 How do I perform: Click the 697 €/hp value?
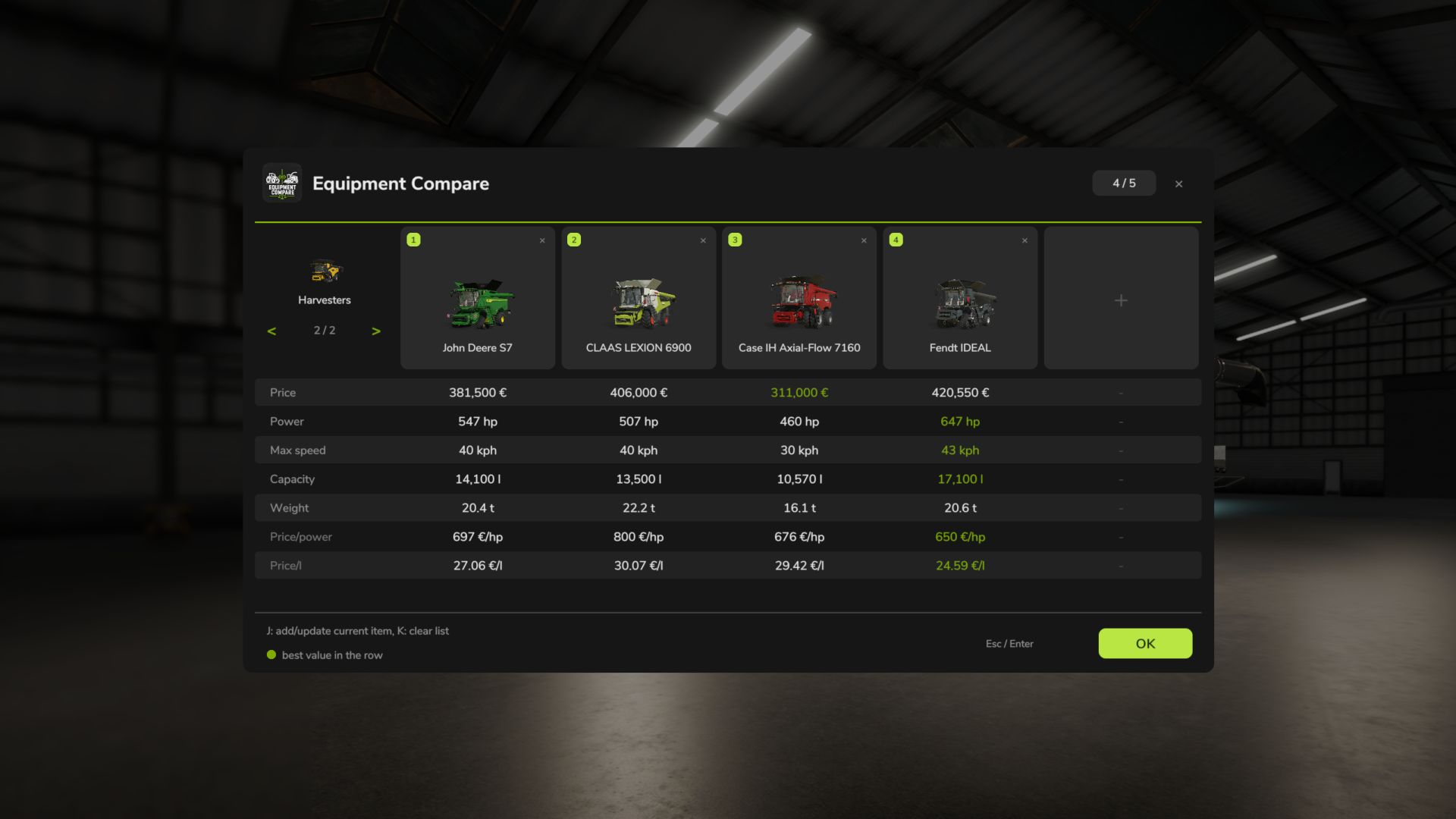tap(478, 536)
